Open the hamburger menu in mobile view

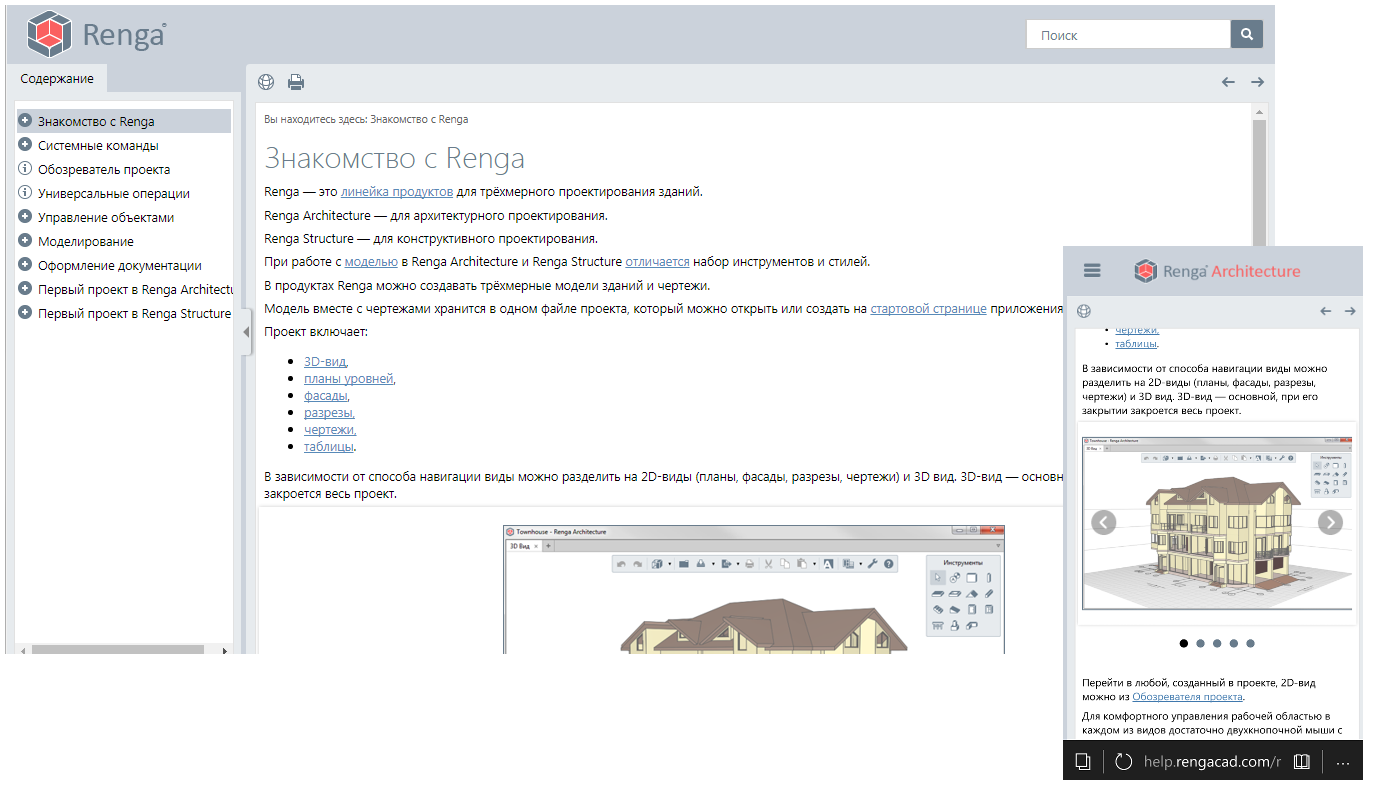[x=1092, y=271]
